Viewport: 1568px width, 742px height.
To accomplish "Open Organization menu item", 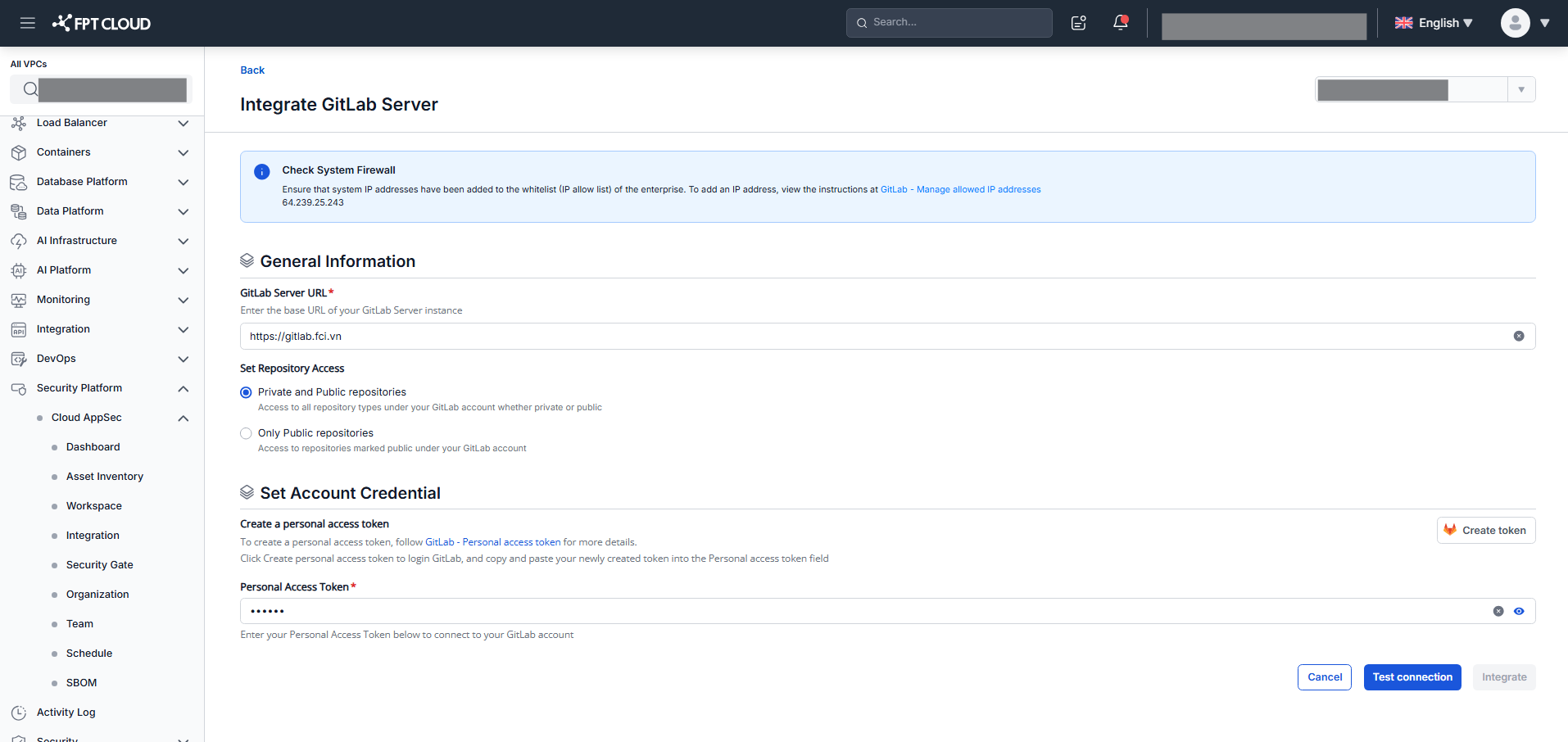I will 97,595.
